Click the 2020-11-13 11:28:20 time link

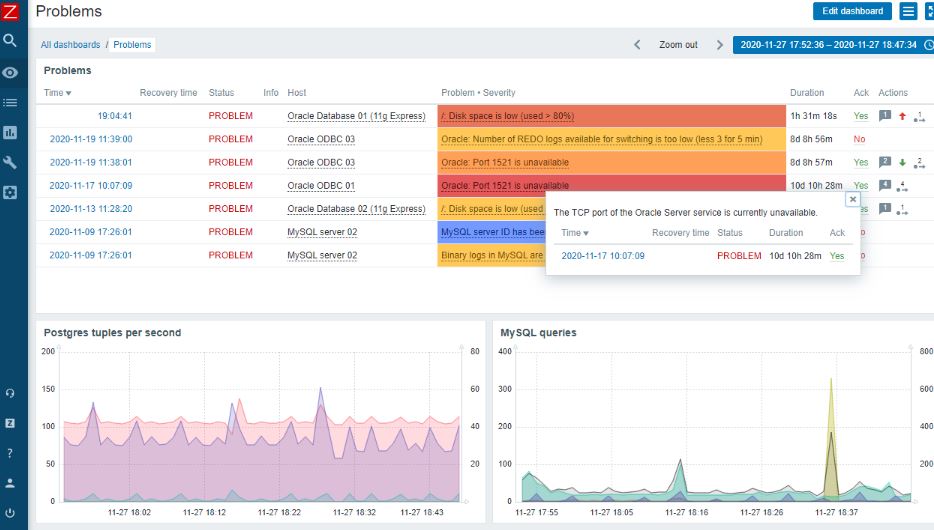pyautogui.click(x=91, y=209)
